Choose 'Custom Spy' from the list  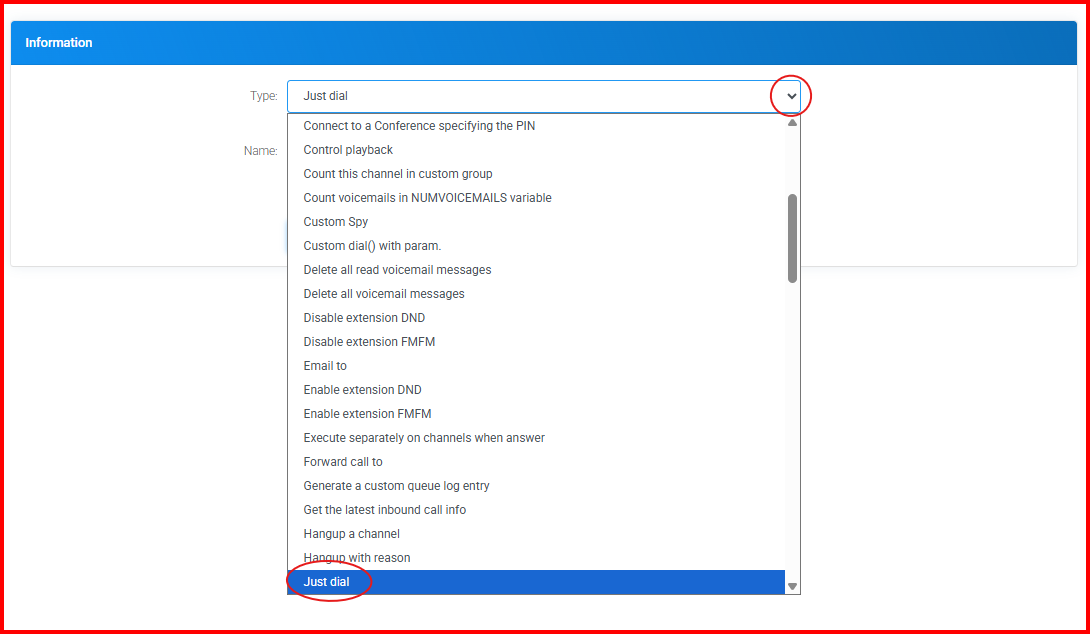[x=335, y=222]
